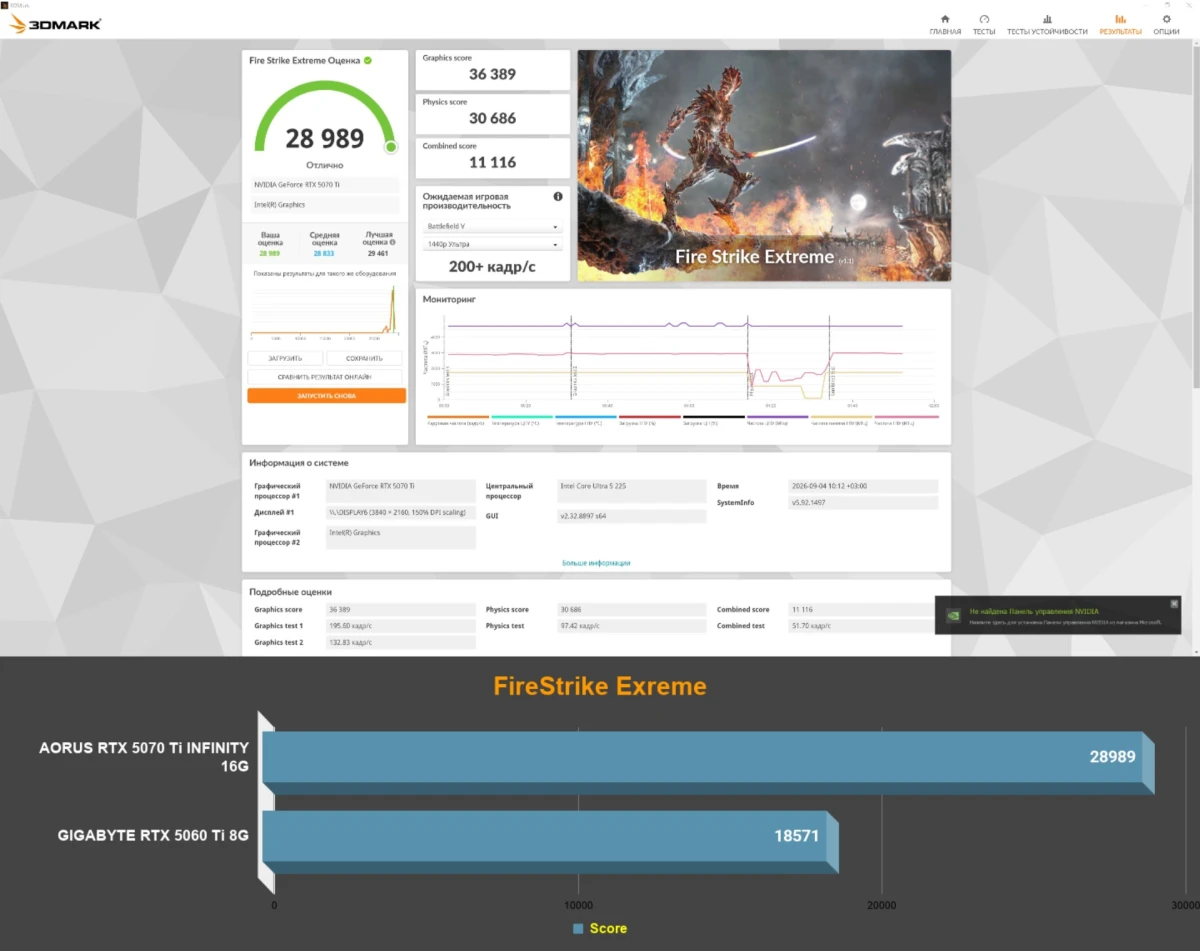Click the NVIDIA logo icon in notification
Image resolution: width=1200 pixels, height=951 pixels.
coord(954,616)
